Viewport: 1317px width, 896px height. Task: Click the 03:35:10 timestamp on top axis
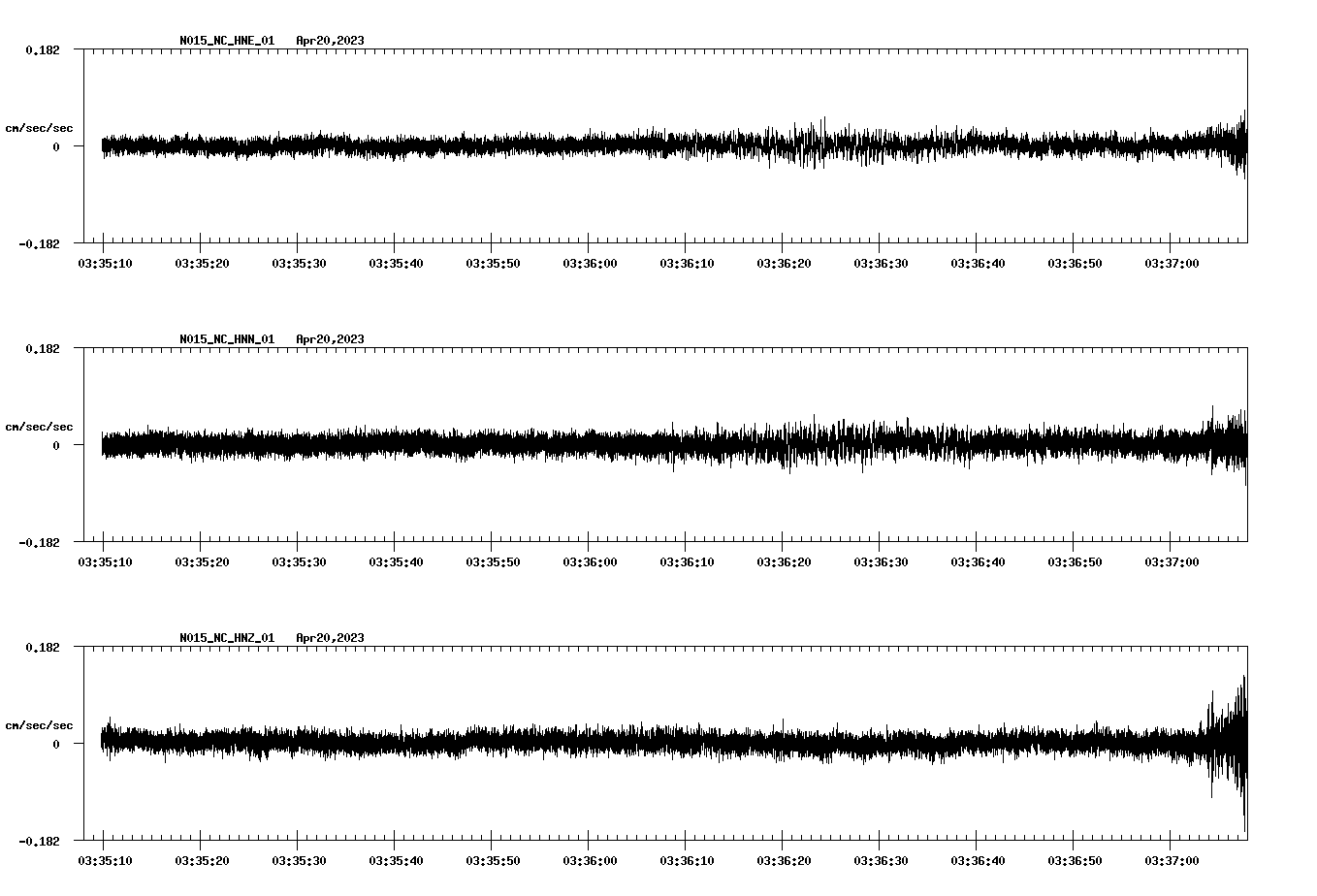(x=104, y=262)
